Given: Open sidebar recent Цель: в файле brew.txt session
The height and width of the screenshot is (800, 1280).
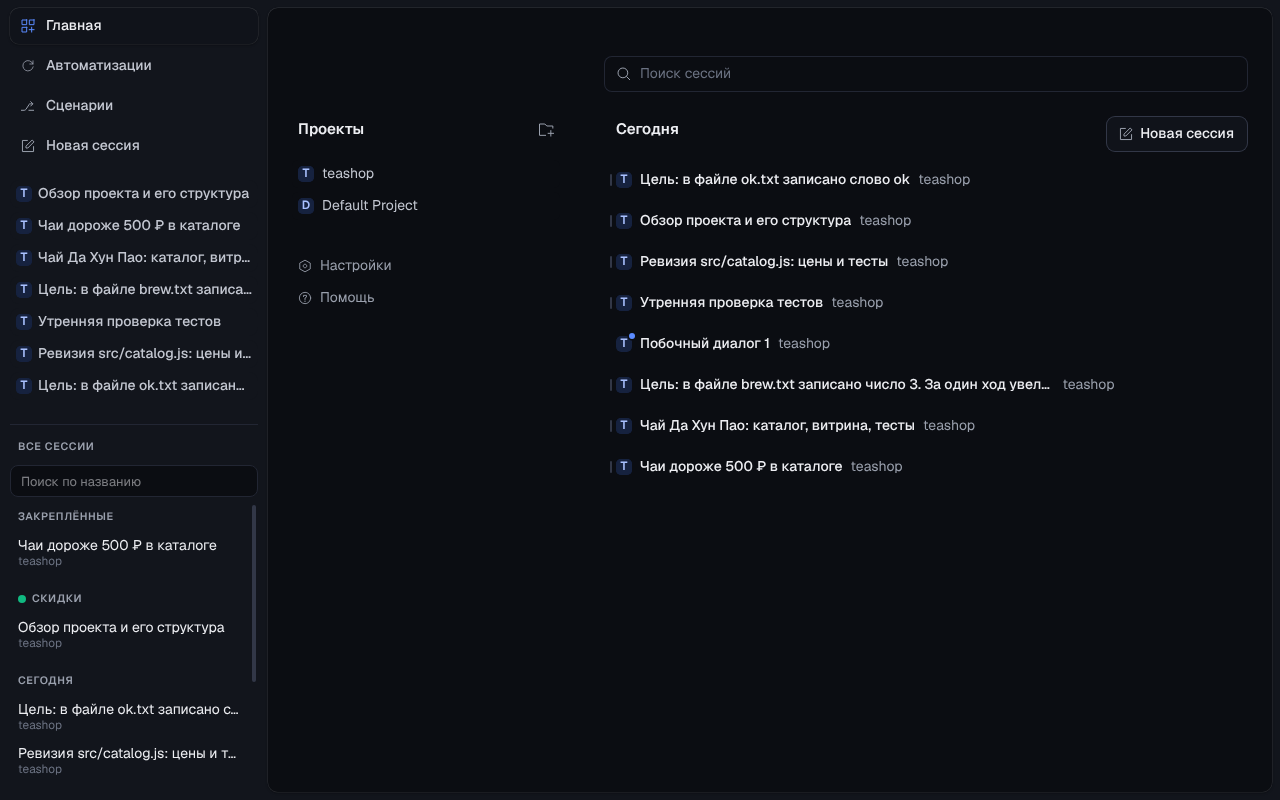Looking at the screenshot, I should (x=134, y=290).
